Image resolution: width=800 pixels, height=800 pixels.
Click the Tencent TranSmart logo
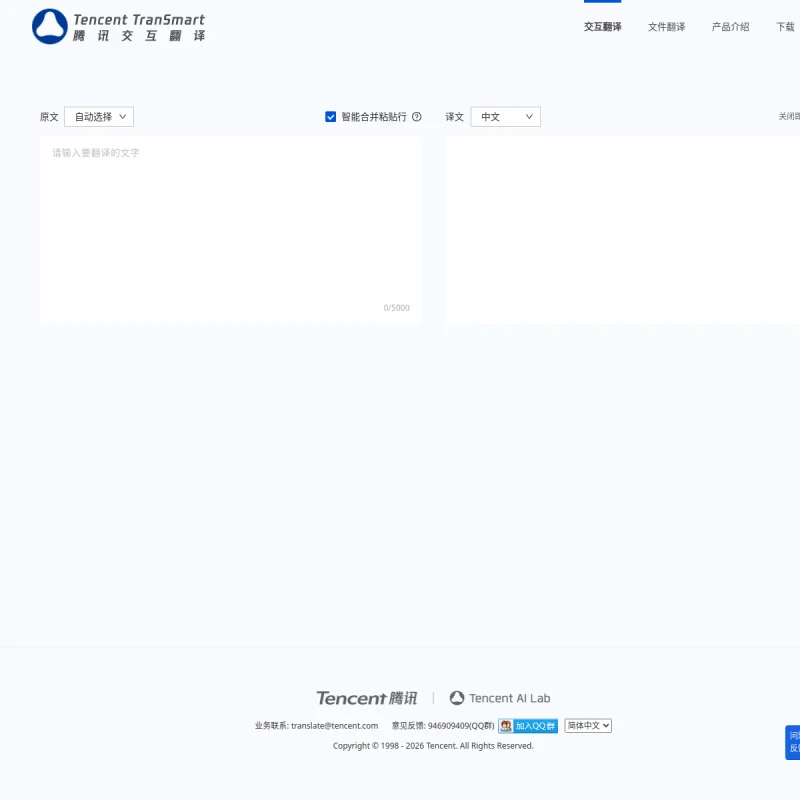pyautogui.click(x=118, y=27)
